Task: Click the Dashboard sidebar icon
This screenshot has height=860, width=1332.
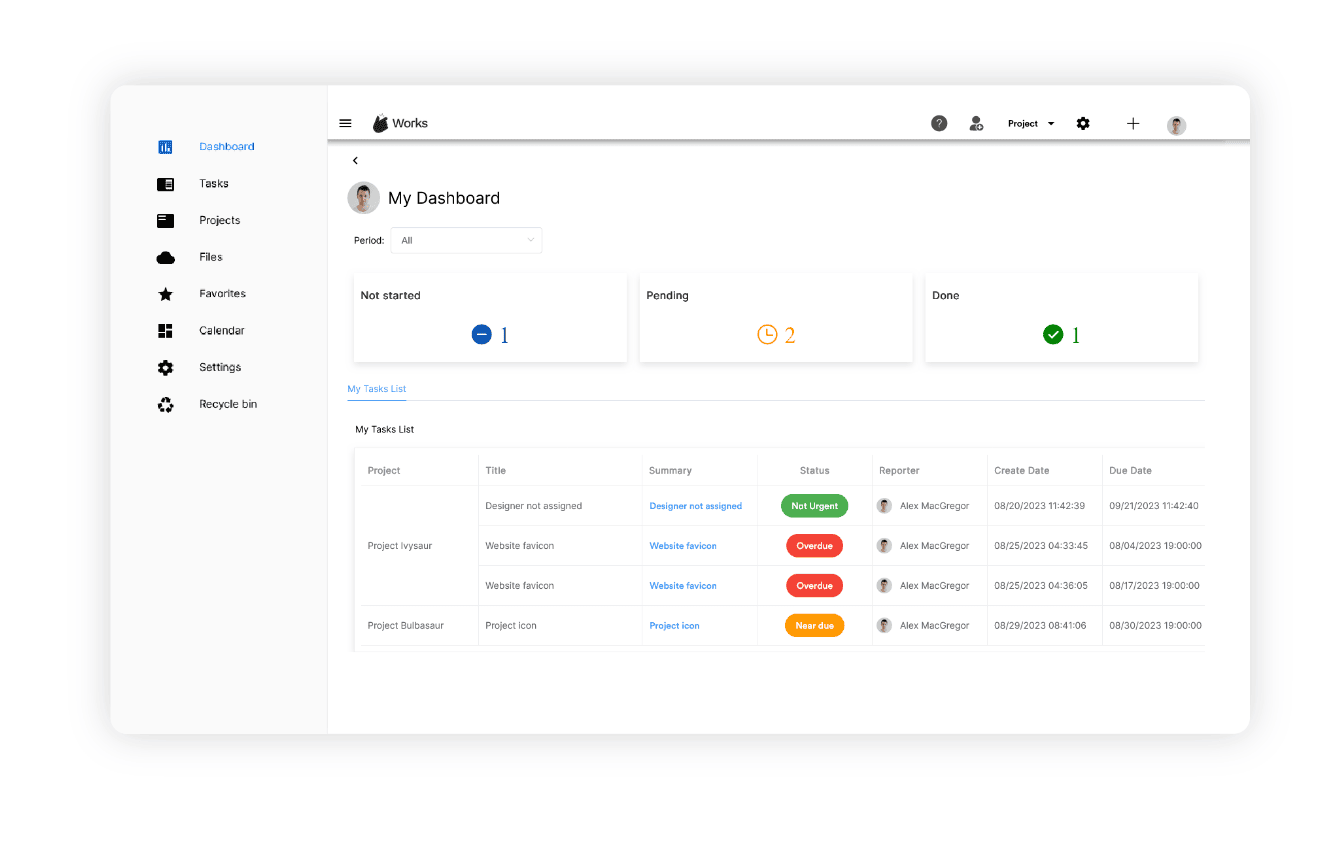Action: 165,147
